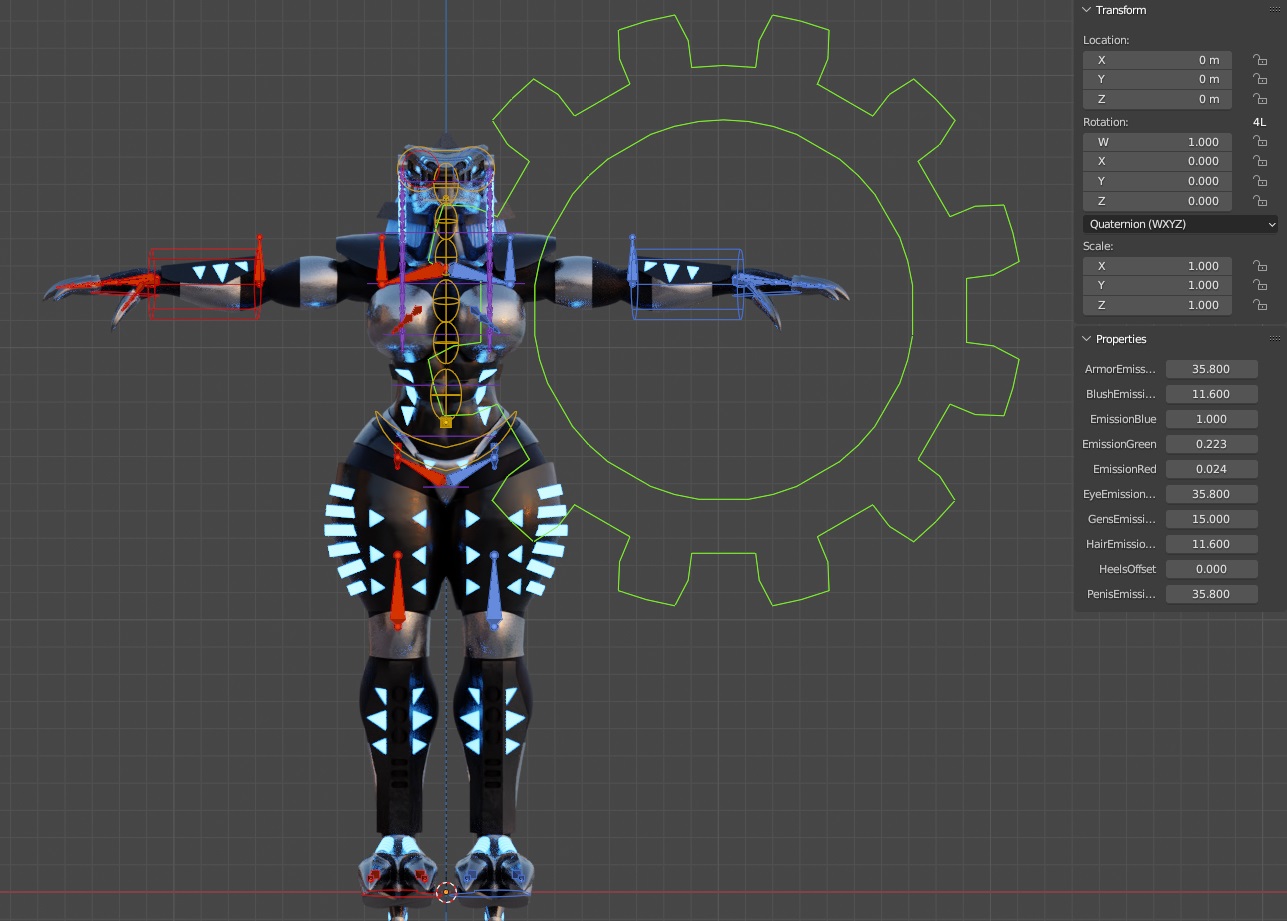This screenshot has height=921, width=1287.
Task: Collapse the Properties panel
Action: coord(1087,339)
